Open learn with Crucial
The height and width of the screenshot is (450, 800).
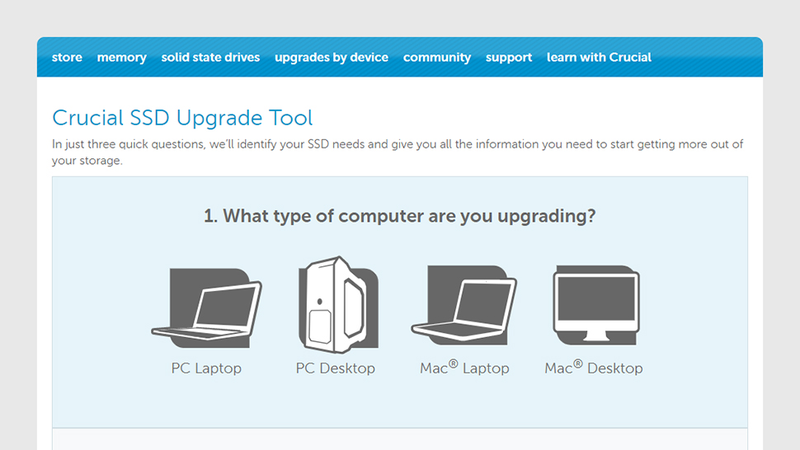599,57
